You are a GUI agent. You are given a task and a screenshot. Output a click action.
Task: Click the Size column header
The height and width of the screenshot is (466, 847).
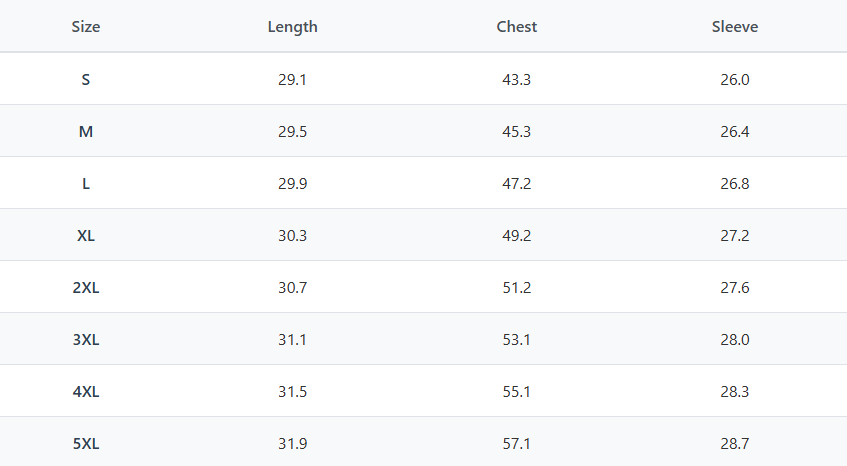[86, 27]
